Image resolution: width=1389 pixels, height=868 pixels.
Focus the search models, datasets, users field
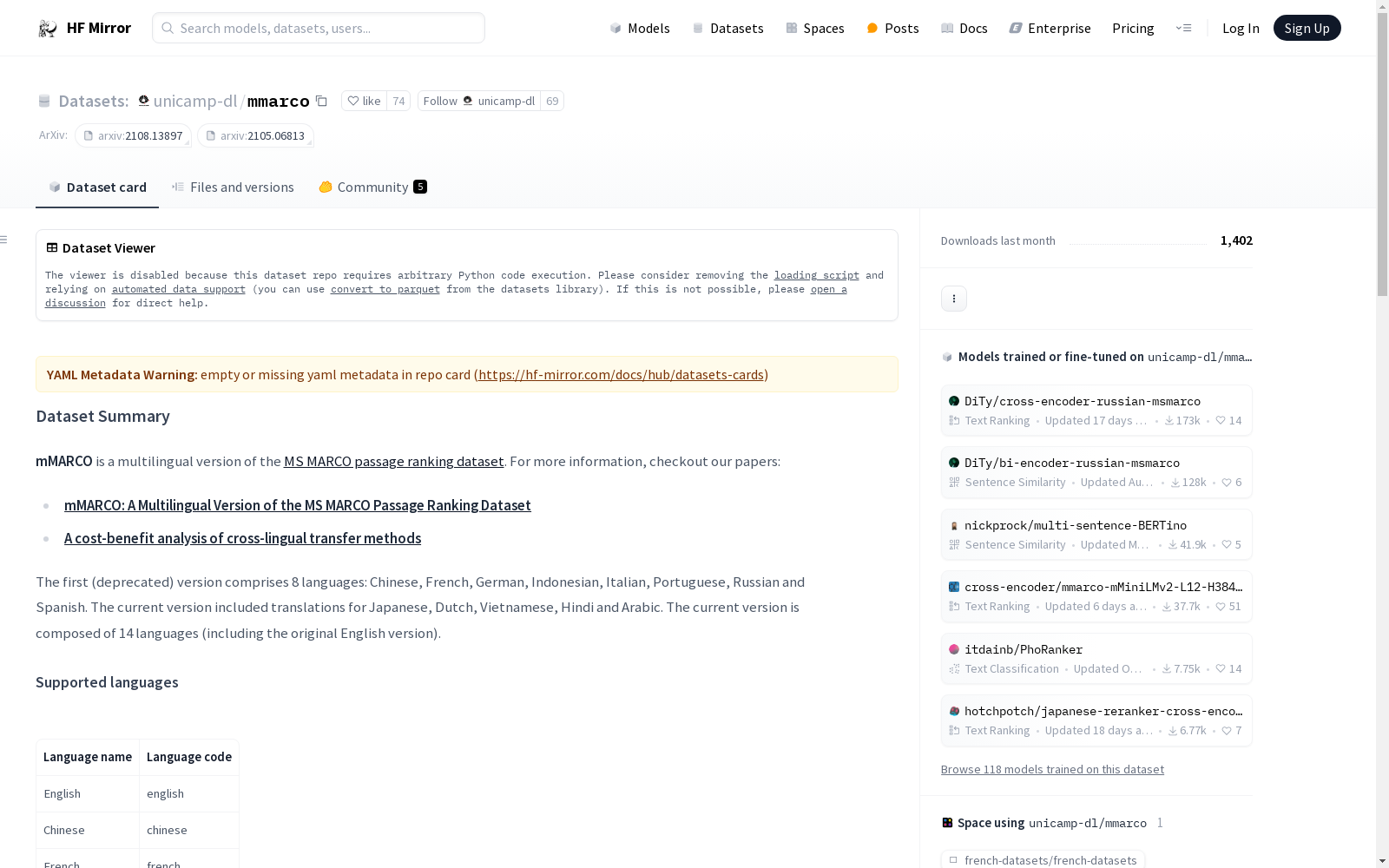(x=319, y=28)
